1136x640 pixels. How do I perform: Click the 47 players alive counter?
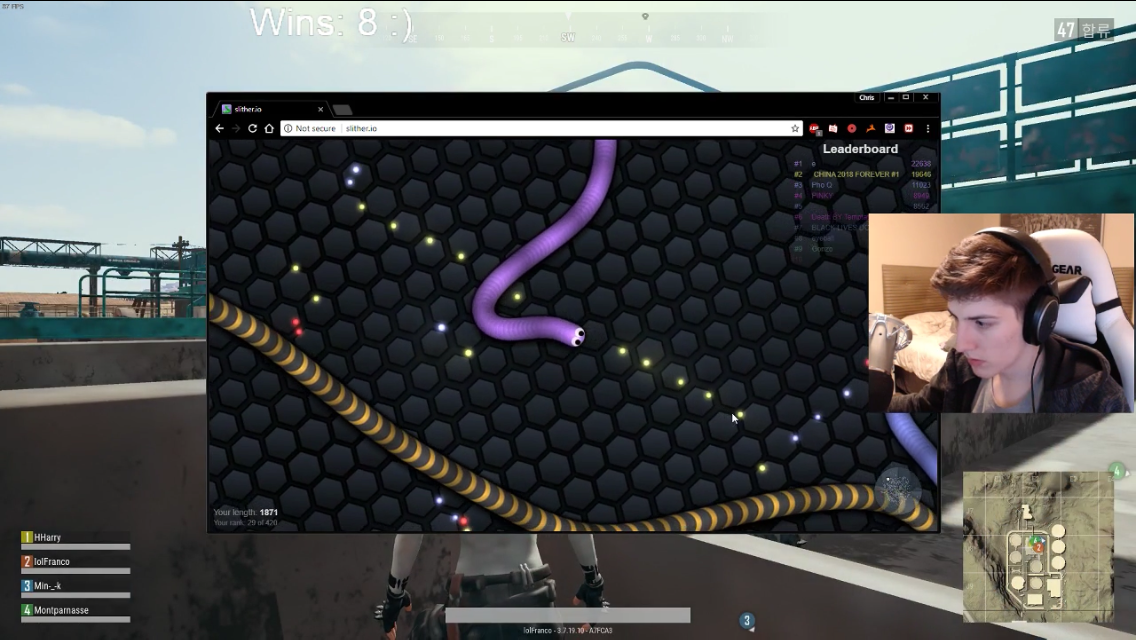[x=1084, y=30]
